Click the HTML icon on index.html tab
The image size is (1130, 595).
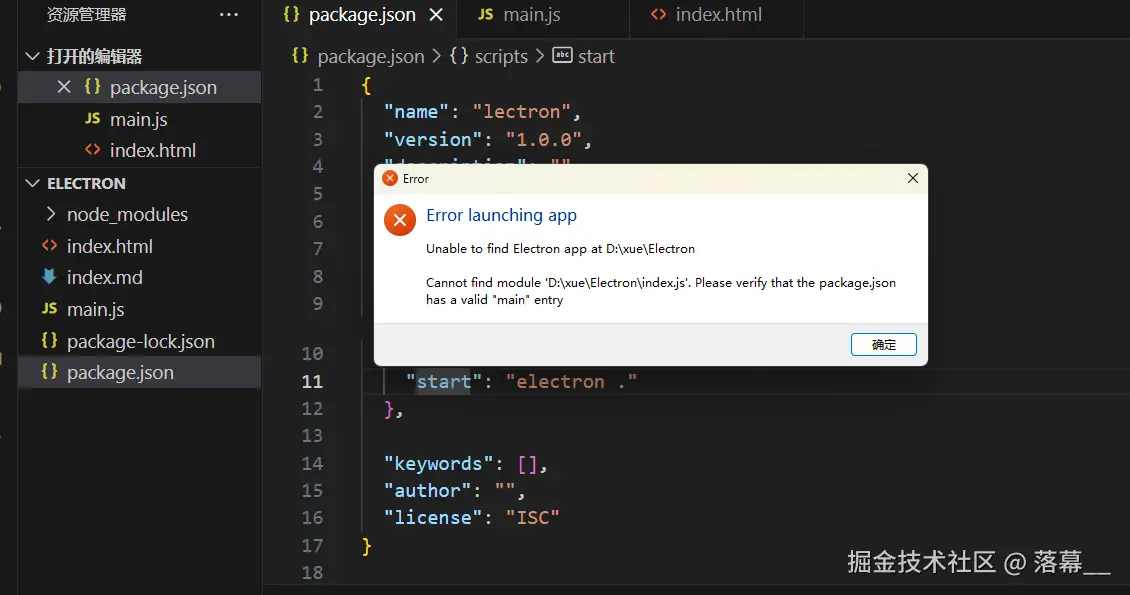659,14
